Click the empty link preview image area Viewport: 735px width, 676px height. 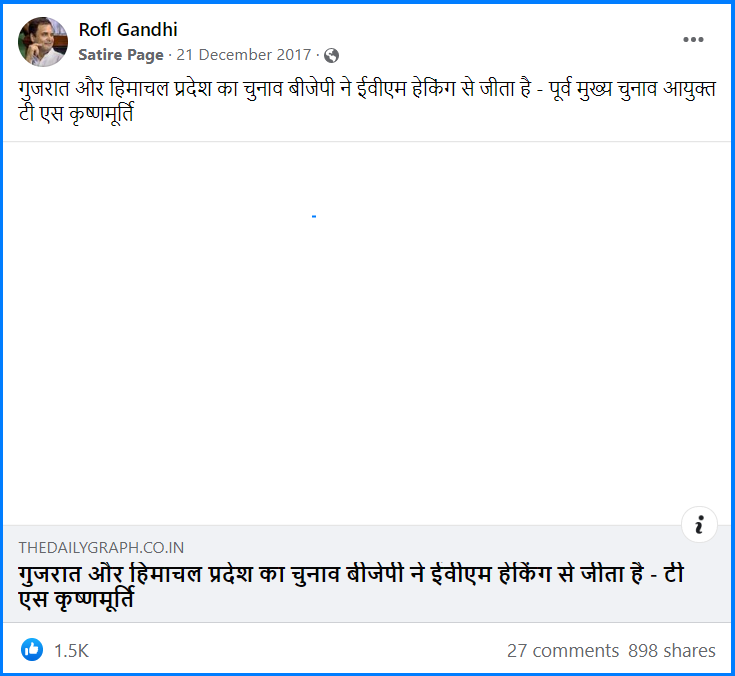(x=367, y=333)
